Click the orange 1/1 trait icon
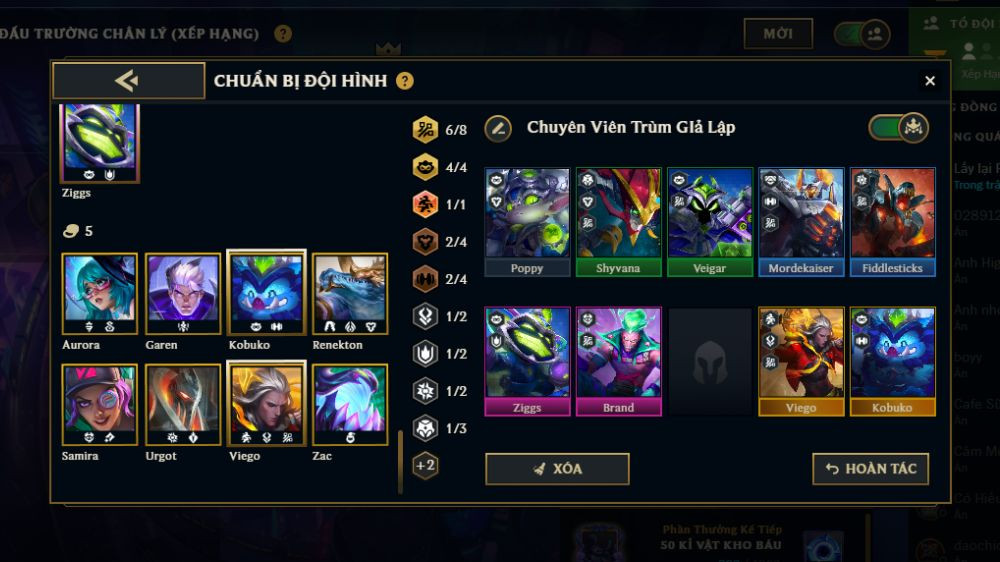Image resolution: width=1000 pixels, height=562 pixels. tap(425, 204)
